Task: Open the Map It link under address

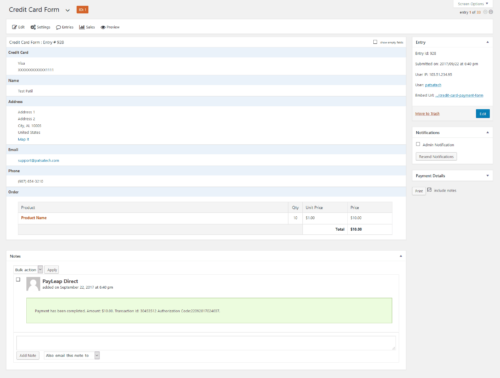Action: [23, 139]
